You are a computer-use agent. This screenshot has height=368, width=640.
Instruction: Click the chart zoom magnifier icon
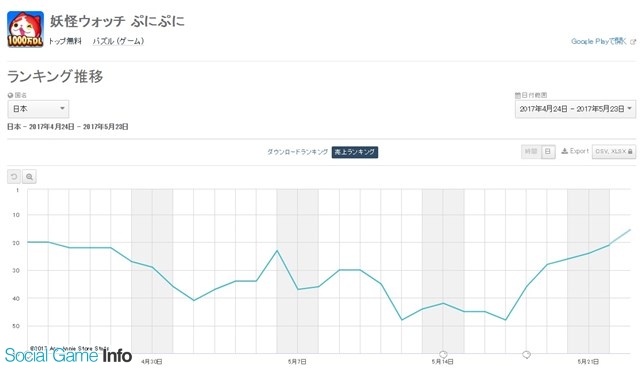coord(29,177)
